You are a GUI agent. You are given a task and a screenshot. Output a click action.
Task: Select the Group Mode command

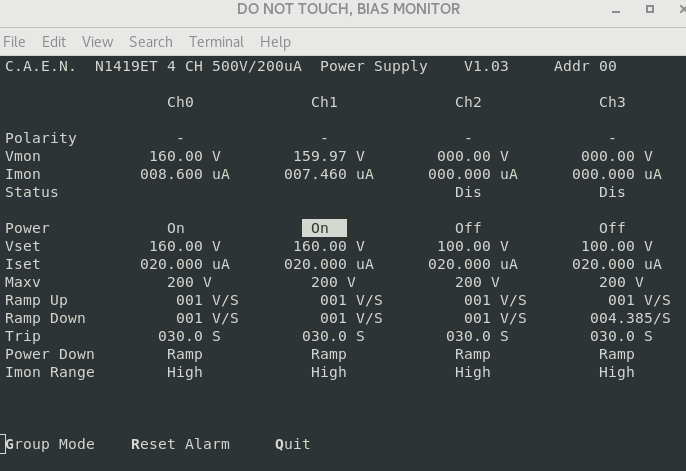[x=50, y=444]
